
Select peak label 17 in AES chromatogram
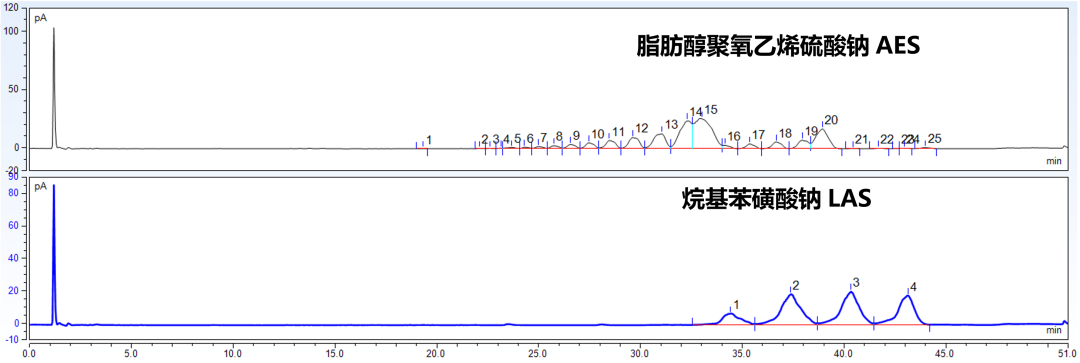pos(758,134)
